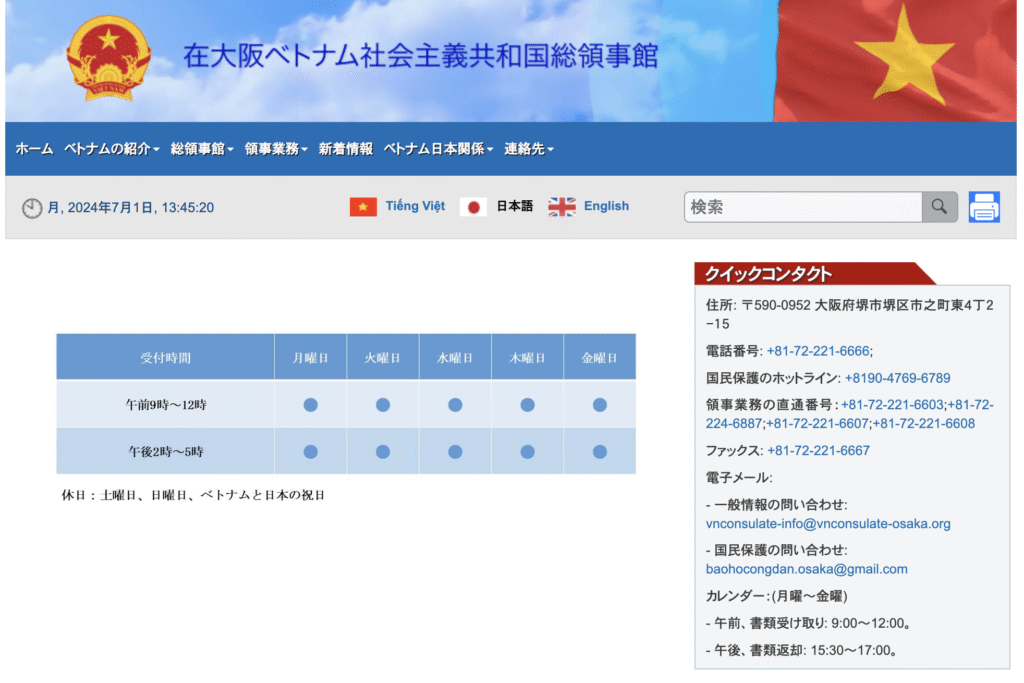The width and height of the screenshot is (1024, 683).
Task: Open the 新着情報 menu item
Action: point(345,149)
